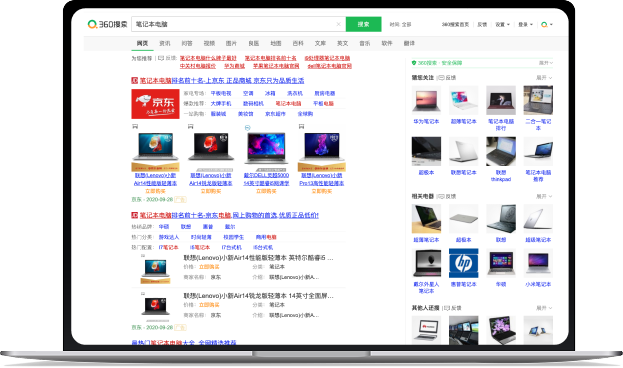Switch to the 百科 tab

click(298, 43)
